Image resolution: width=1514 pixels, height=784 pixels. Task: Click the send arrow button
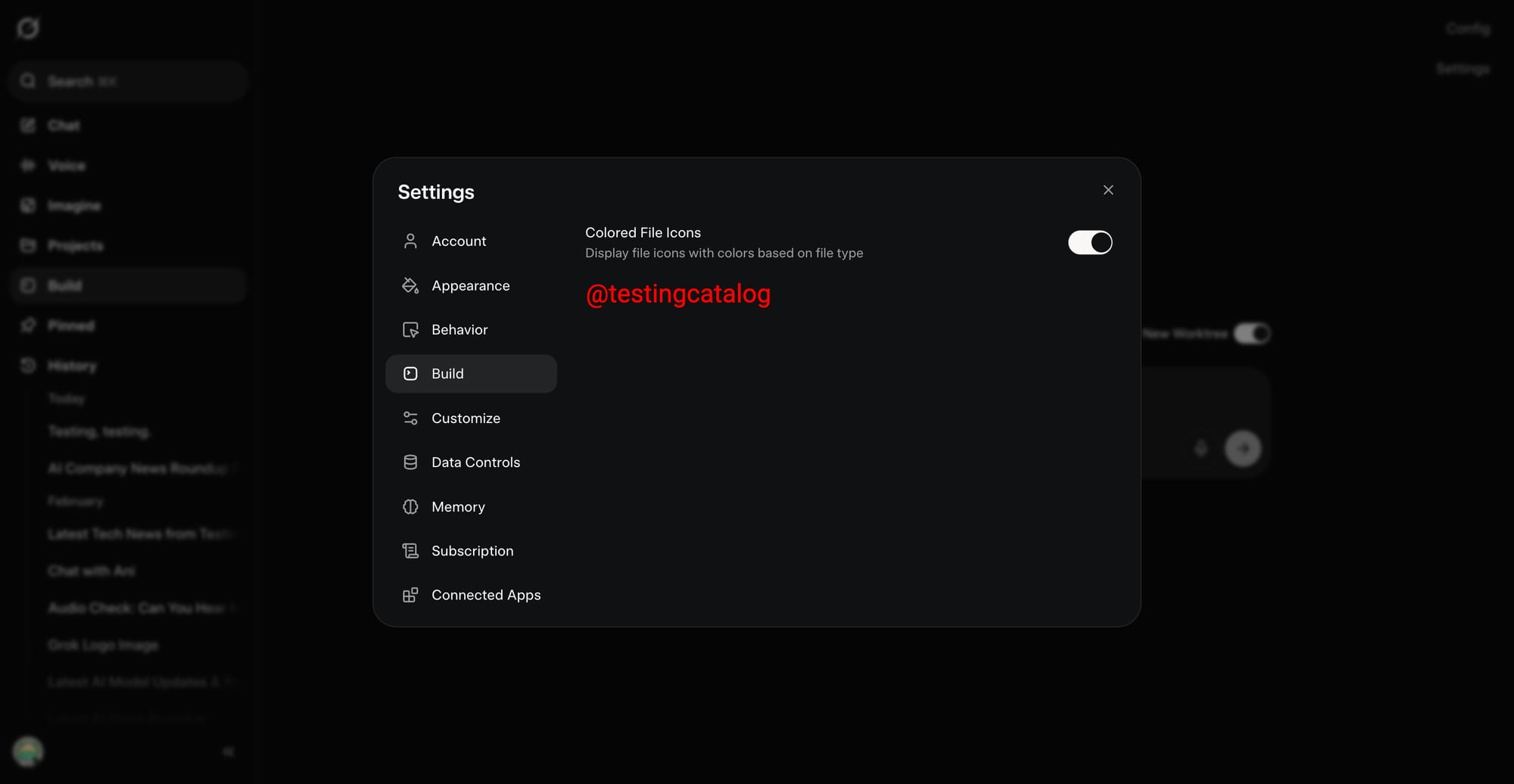1243,449
